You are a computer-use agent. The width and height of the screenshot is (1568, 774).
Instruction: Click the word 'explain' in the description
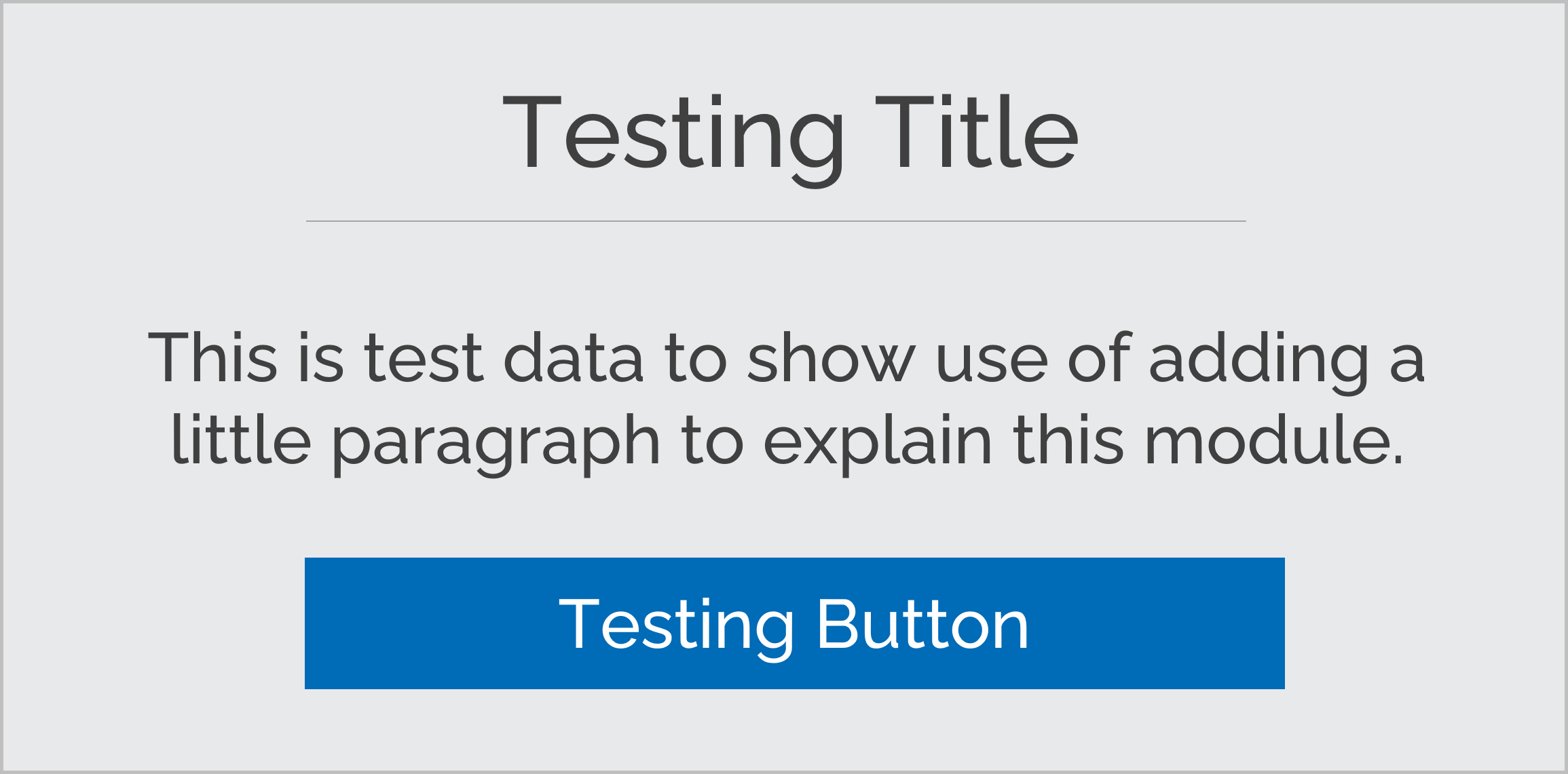click(x=879, y=444)
